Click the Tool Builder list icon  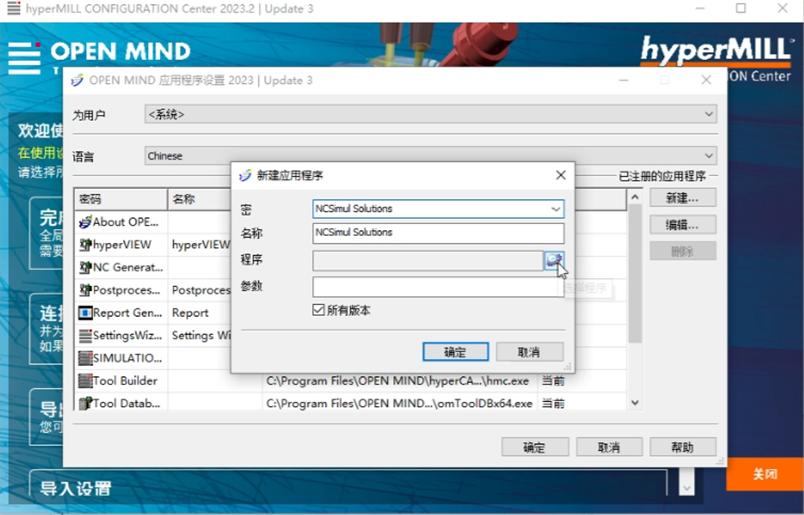coord(85,381)
